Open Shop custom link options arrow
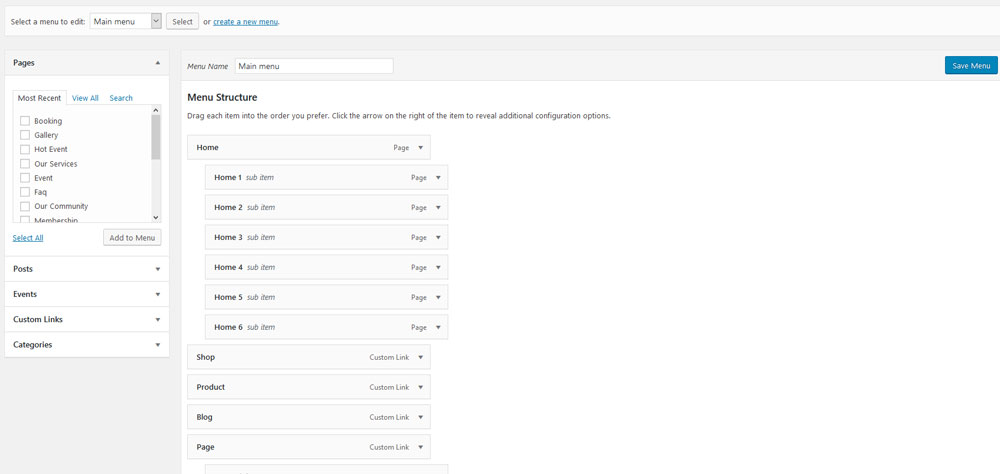This screenshot has width=1000, height=474. (x=421, y=358)
